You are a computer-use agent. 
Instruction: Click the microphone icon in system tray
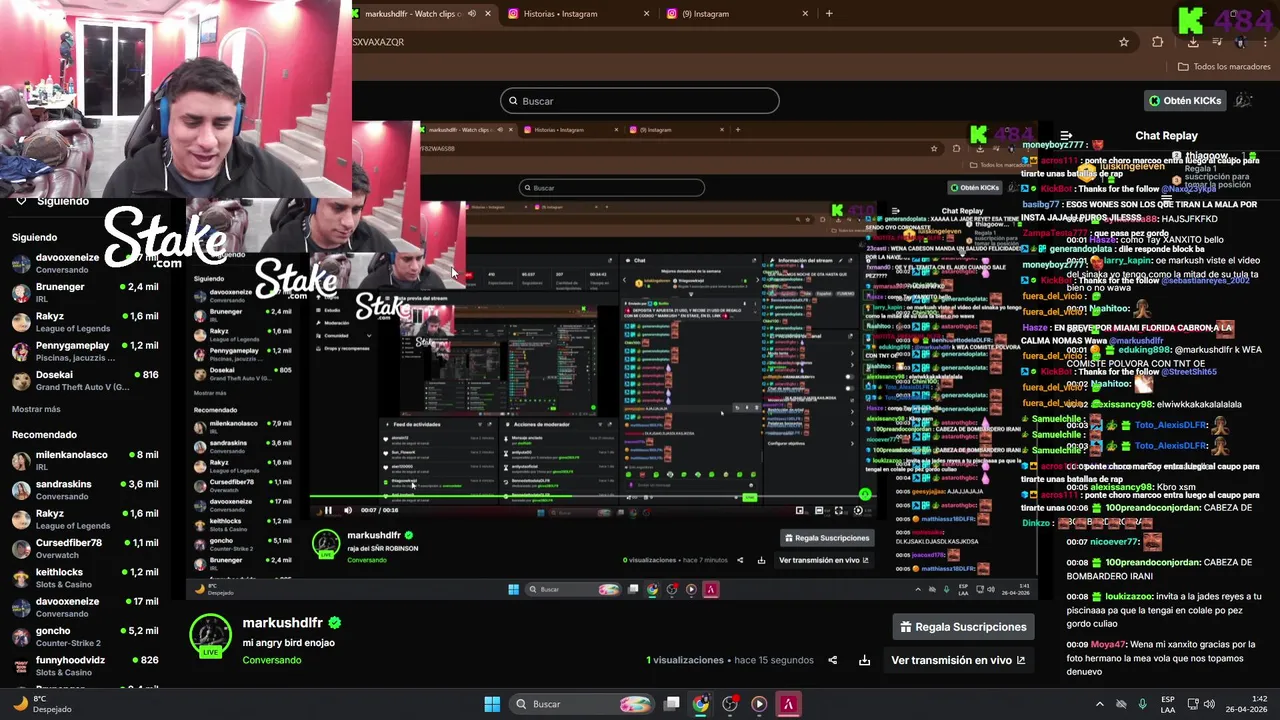tap(1143, 704)
